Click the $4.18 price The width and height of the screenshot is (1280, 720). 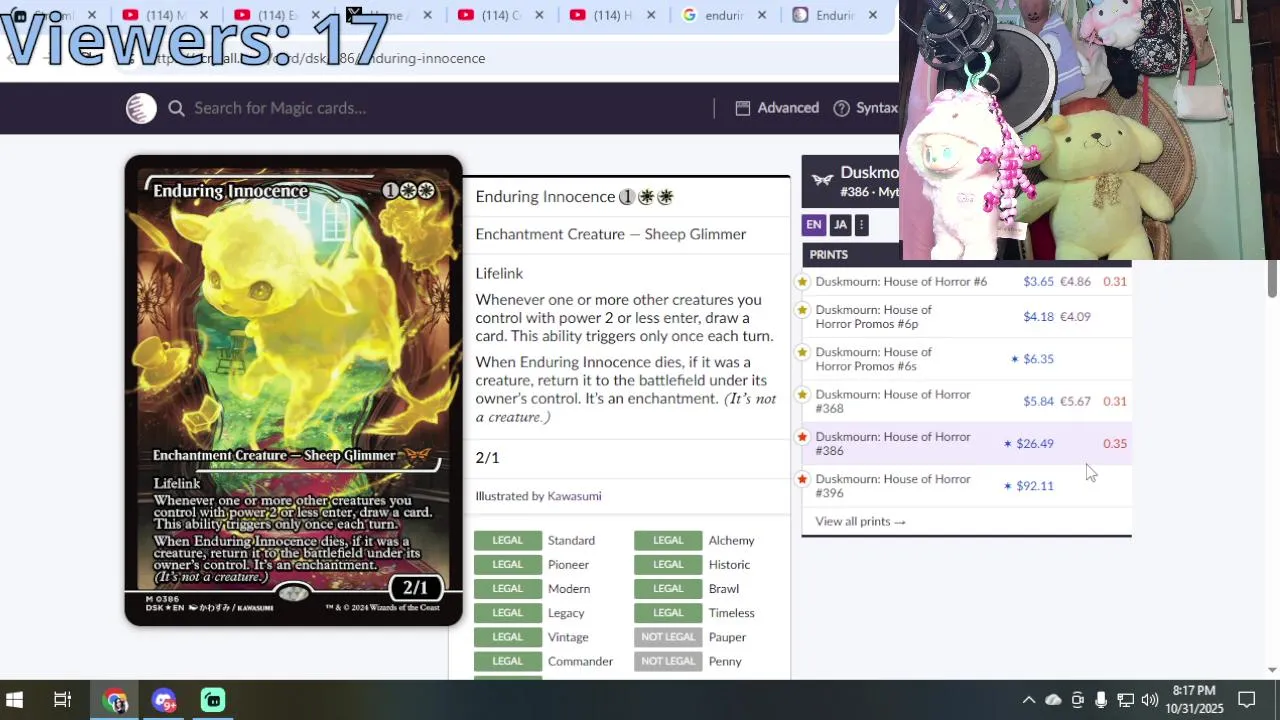(1038, 317)
